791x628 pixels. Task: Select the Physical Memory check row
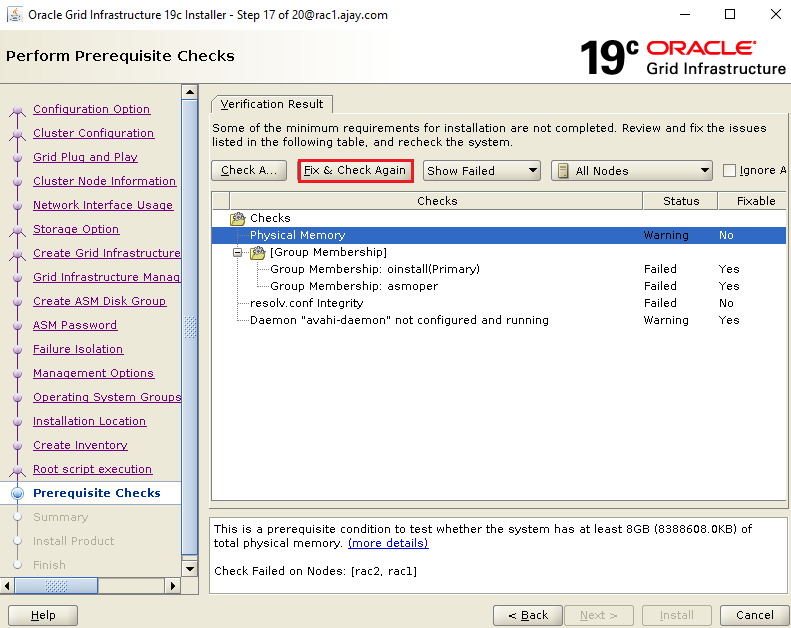(x=499, y=236)
